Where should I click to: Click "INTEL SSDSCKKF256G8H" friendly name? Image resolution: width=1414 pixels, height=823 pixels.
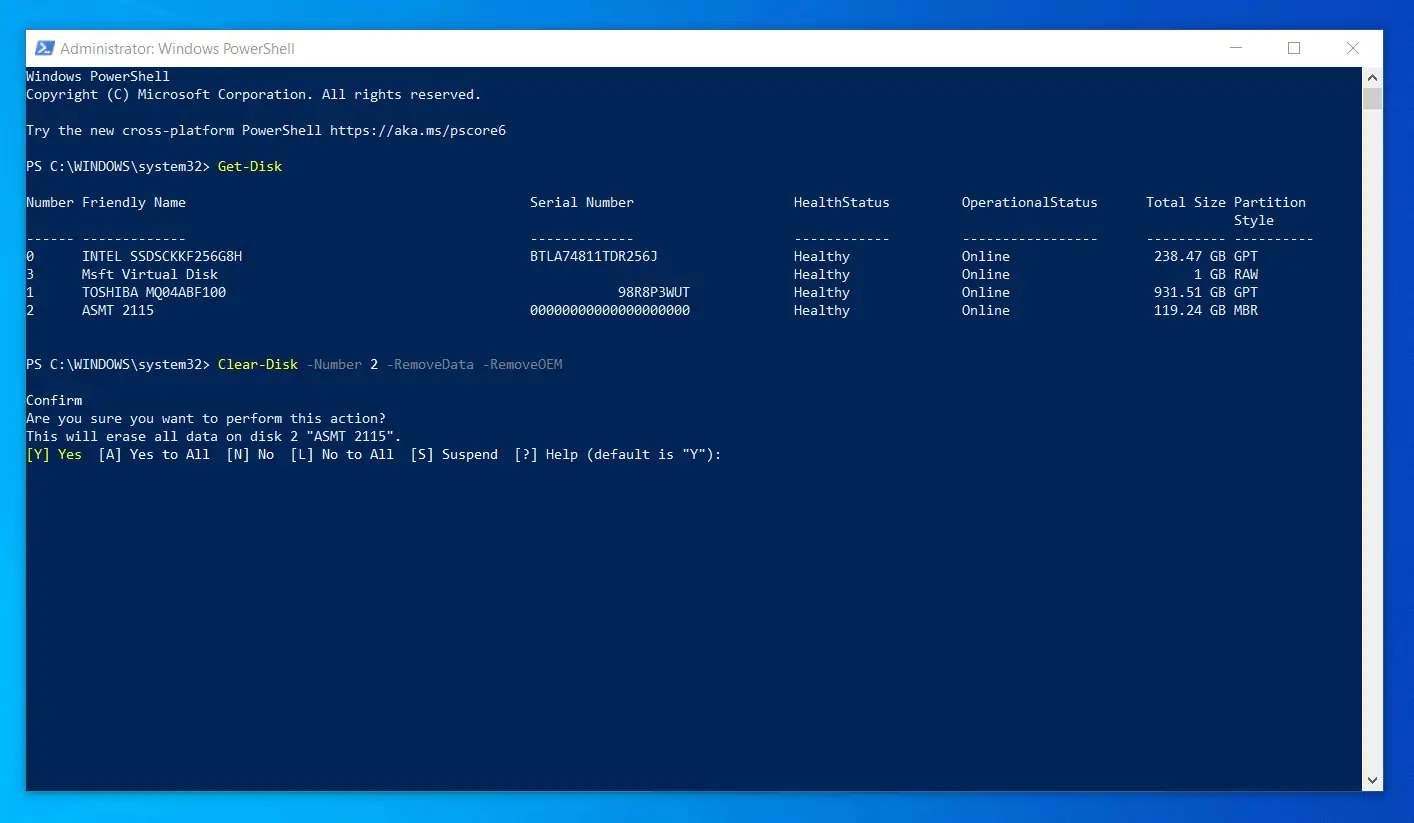[x=162, y=256]
